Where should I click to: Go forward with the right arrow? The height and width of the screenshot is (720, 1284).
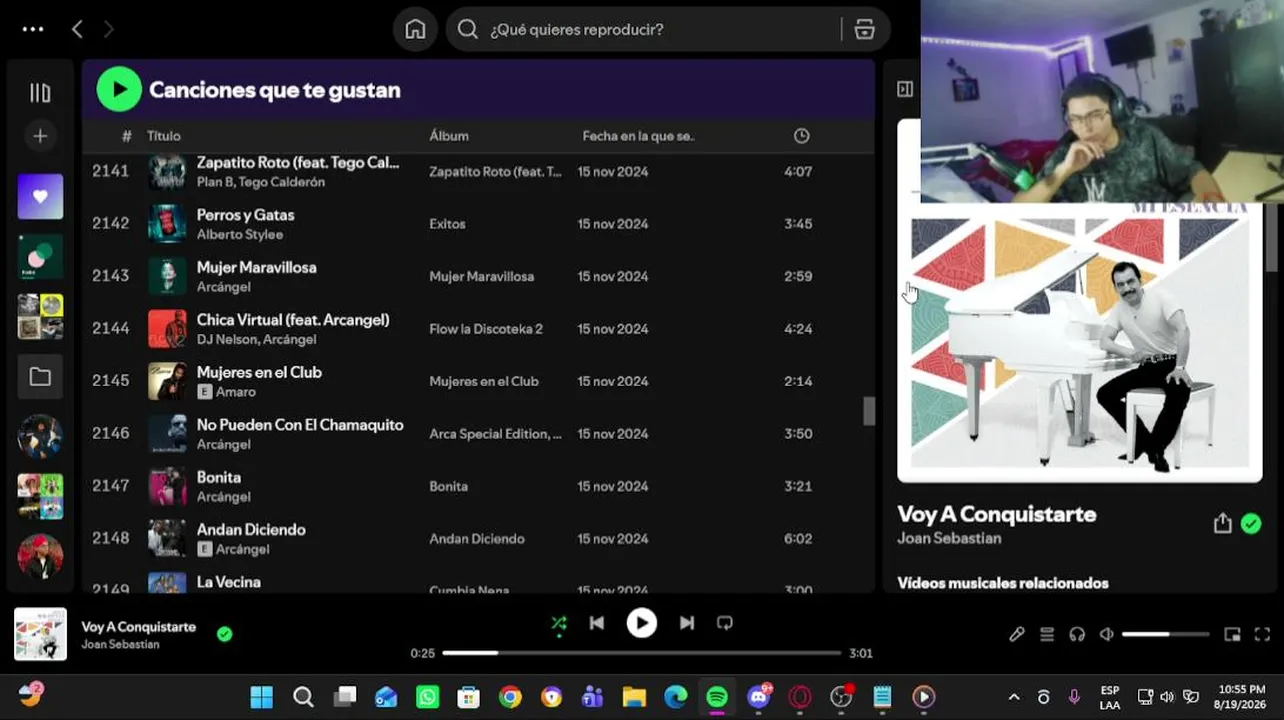tap(108, 29)
